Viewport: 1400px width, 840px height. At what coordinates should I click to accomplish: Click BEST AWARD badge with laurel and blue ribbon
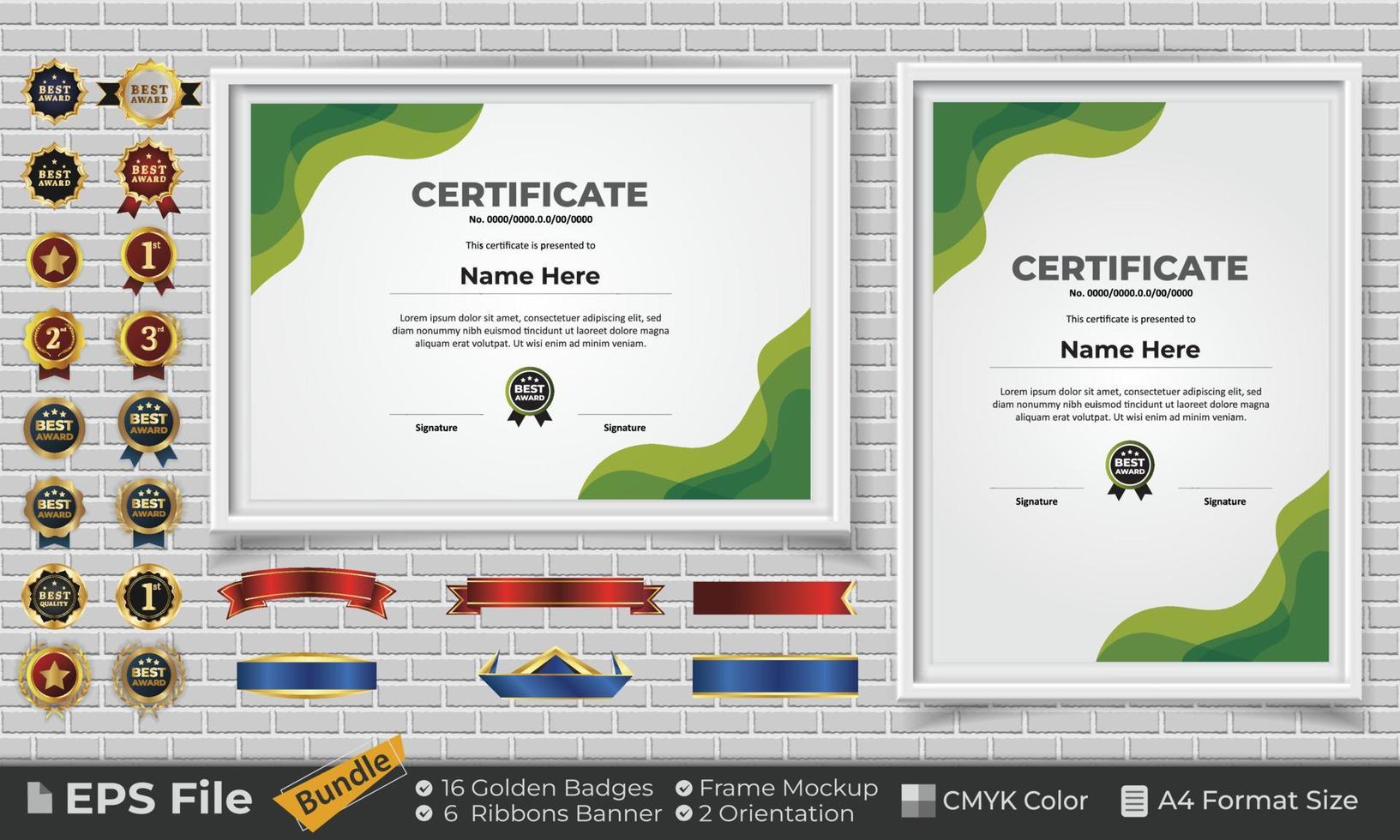point(148,512)
